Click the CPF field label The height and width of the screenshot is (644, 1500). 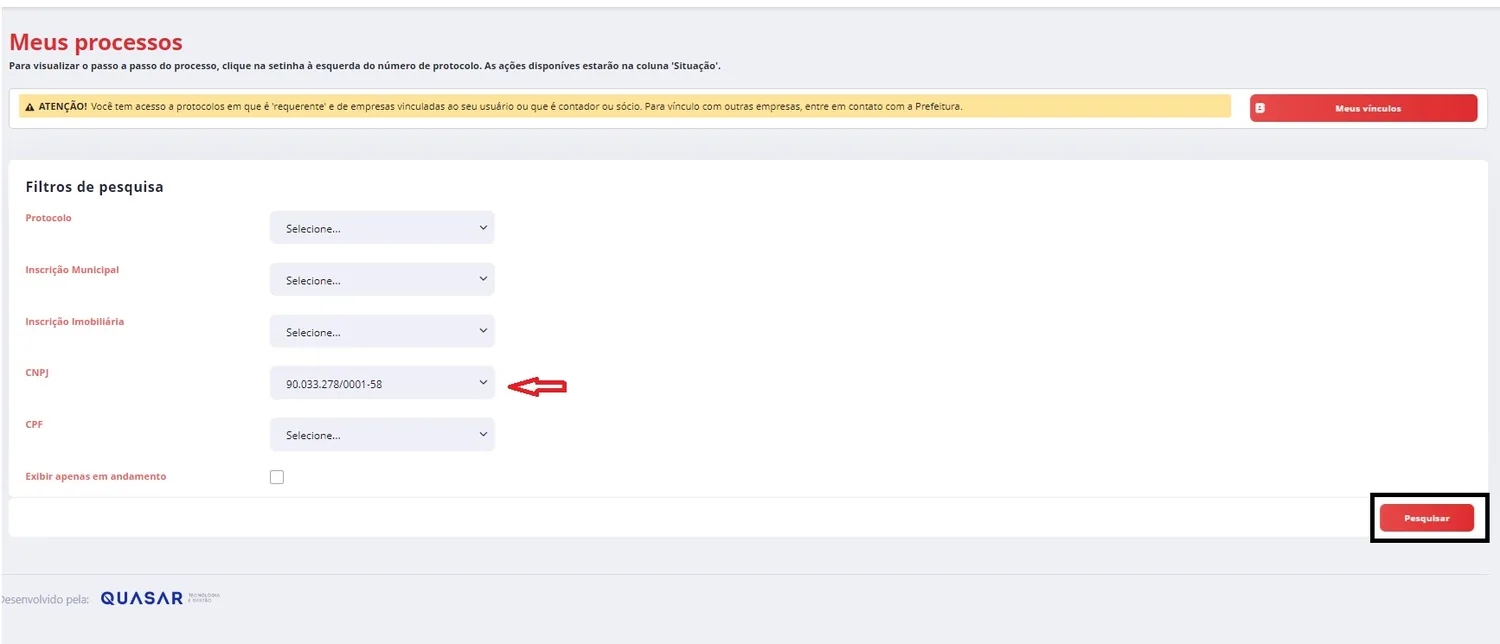(34, 424)
